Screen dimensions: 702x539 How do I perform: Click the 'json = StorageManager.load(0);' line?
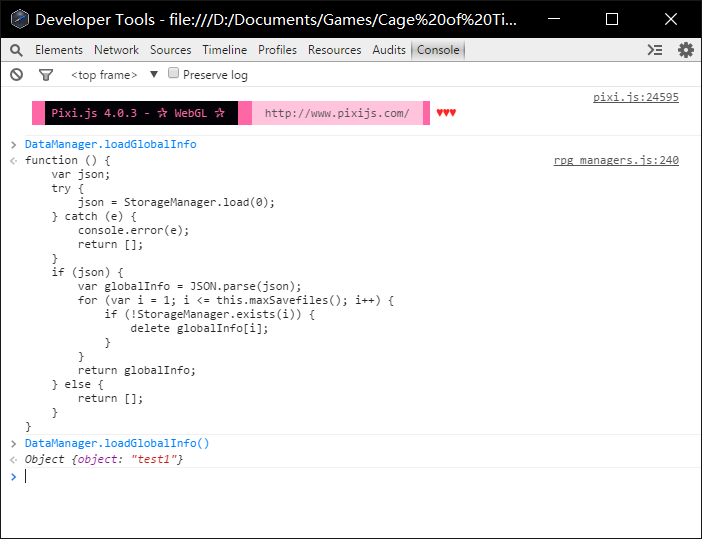pyautogui.click(x=176, y=202)
